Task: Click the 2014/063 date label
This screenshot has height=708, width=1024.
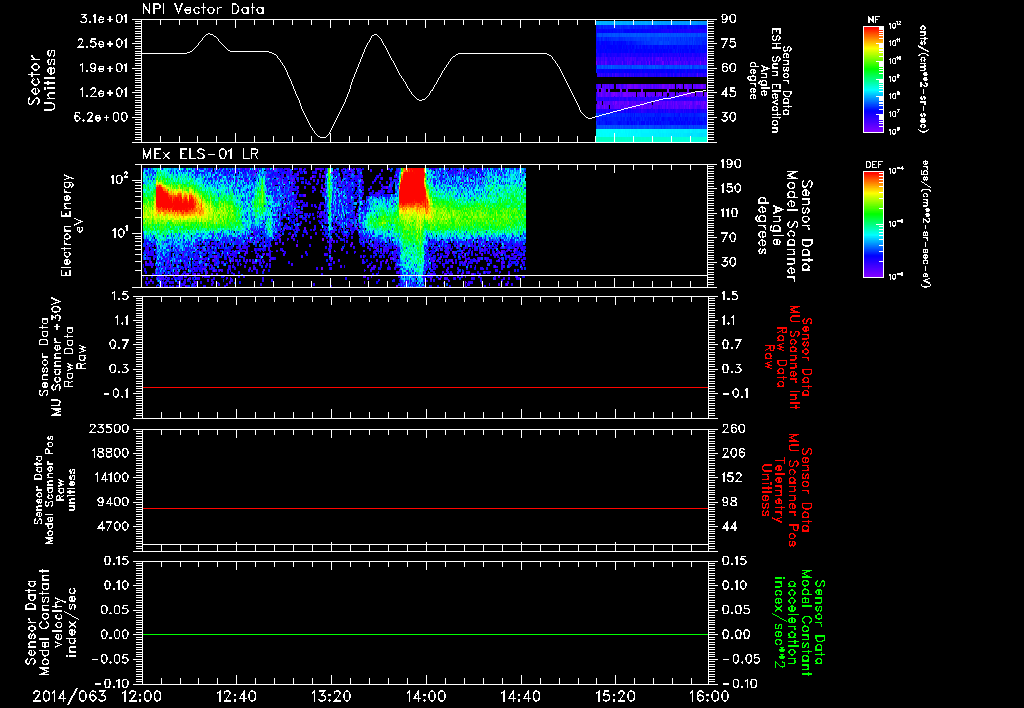Action: coord(69,697)
